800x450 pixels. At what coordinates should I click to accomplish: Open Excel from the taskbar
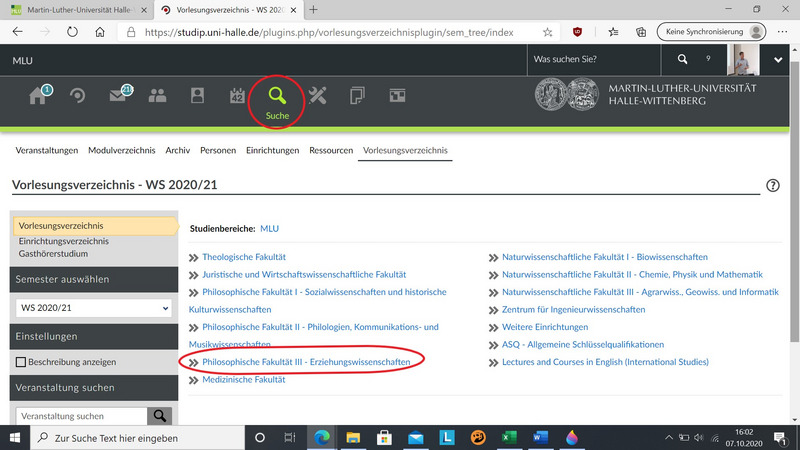pos(509,438)
